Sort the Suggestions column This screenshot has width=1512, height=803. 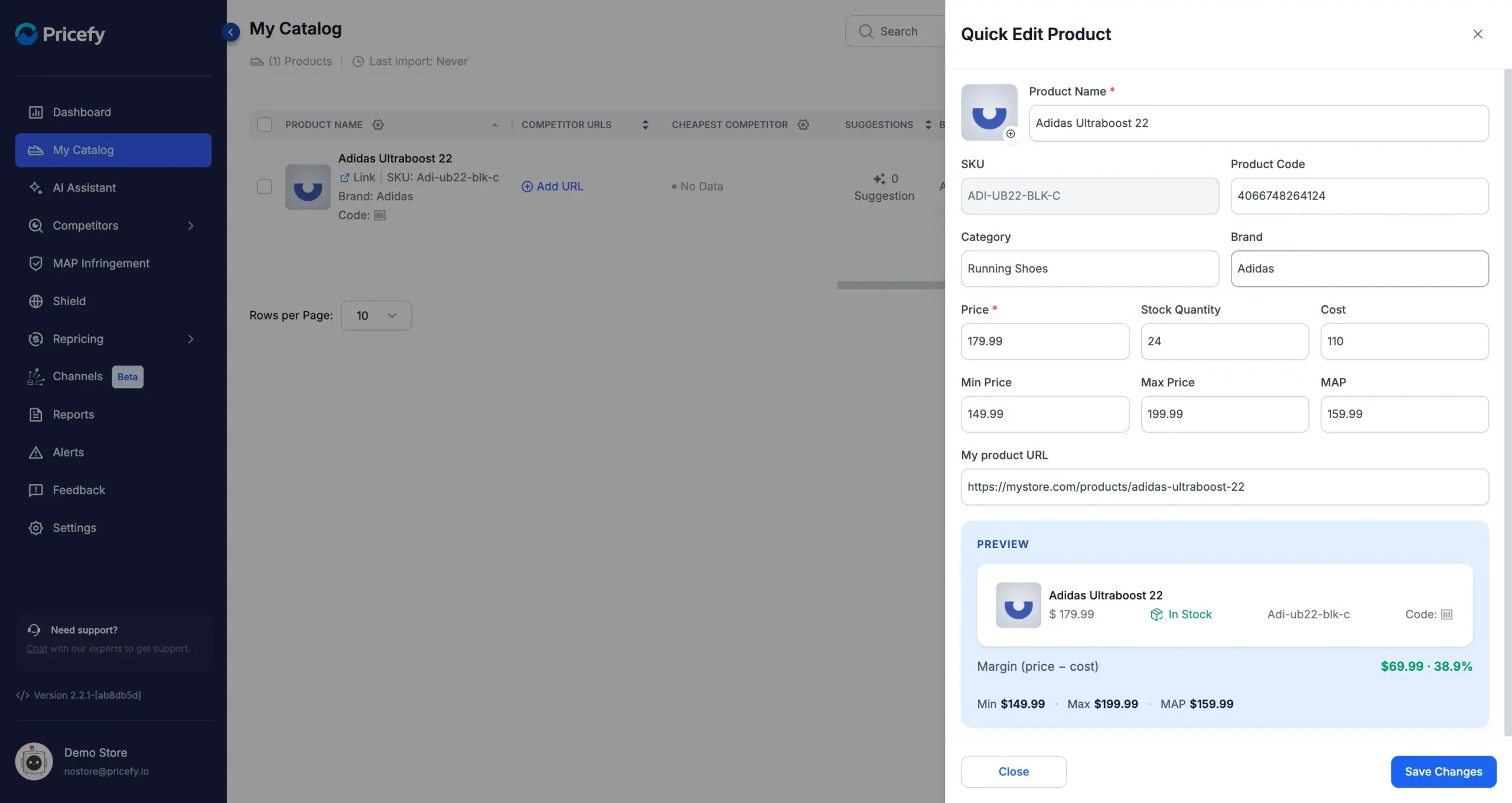coord(928,125)
